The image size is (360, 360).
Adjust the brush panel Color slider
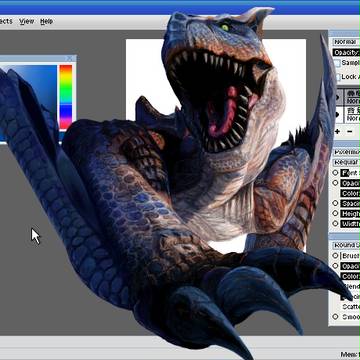point(350,276)
